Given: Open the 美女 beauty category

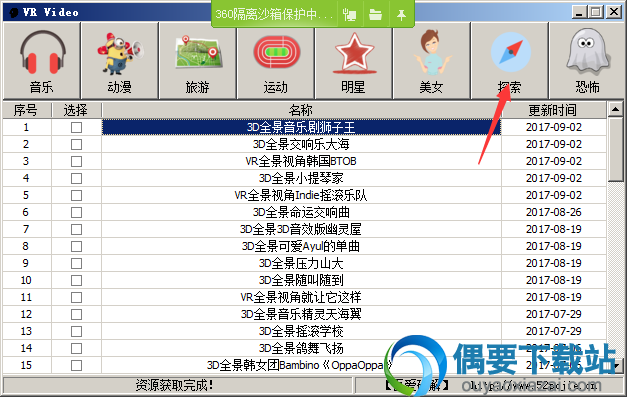Looking at the screenshot, I should coord(431,60).
